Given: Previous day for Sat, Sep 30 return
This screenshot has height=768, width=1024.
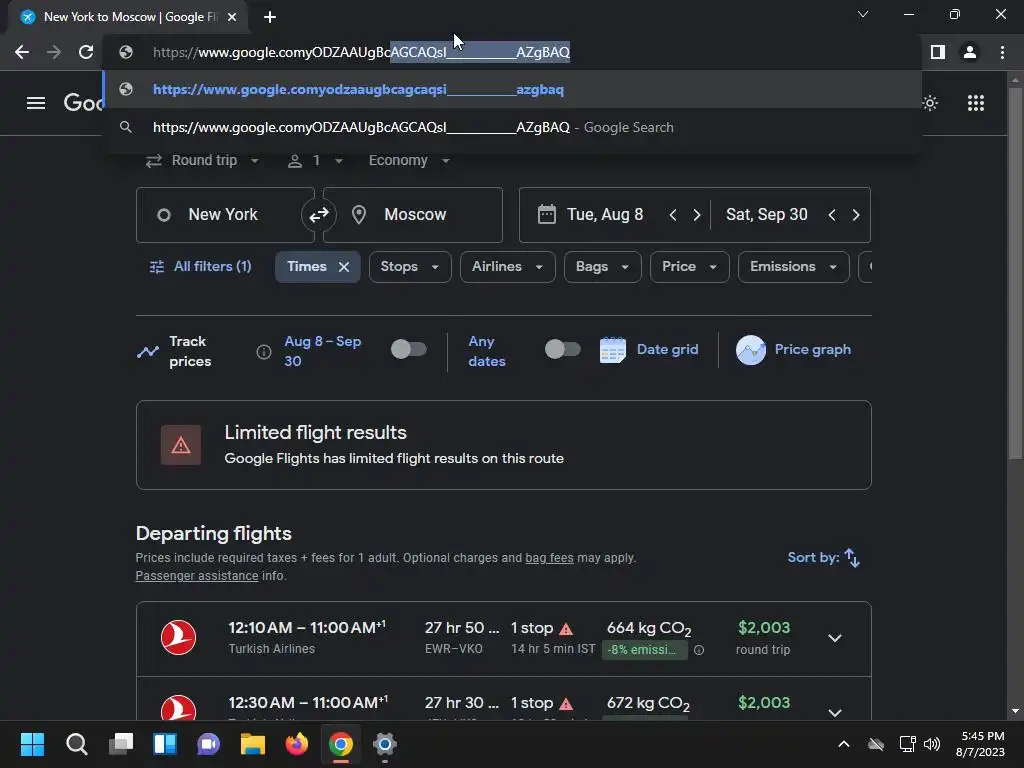Looking at the screenshot, I should pyautogui.click(x=831, y=215).
